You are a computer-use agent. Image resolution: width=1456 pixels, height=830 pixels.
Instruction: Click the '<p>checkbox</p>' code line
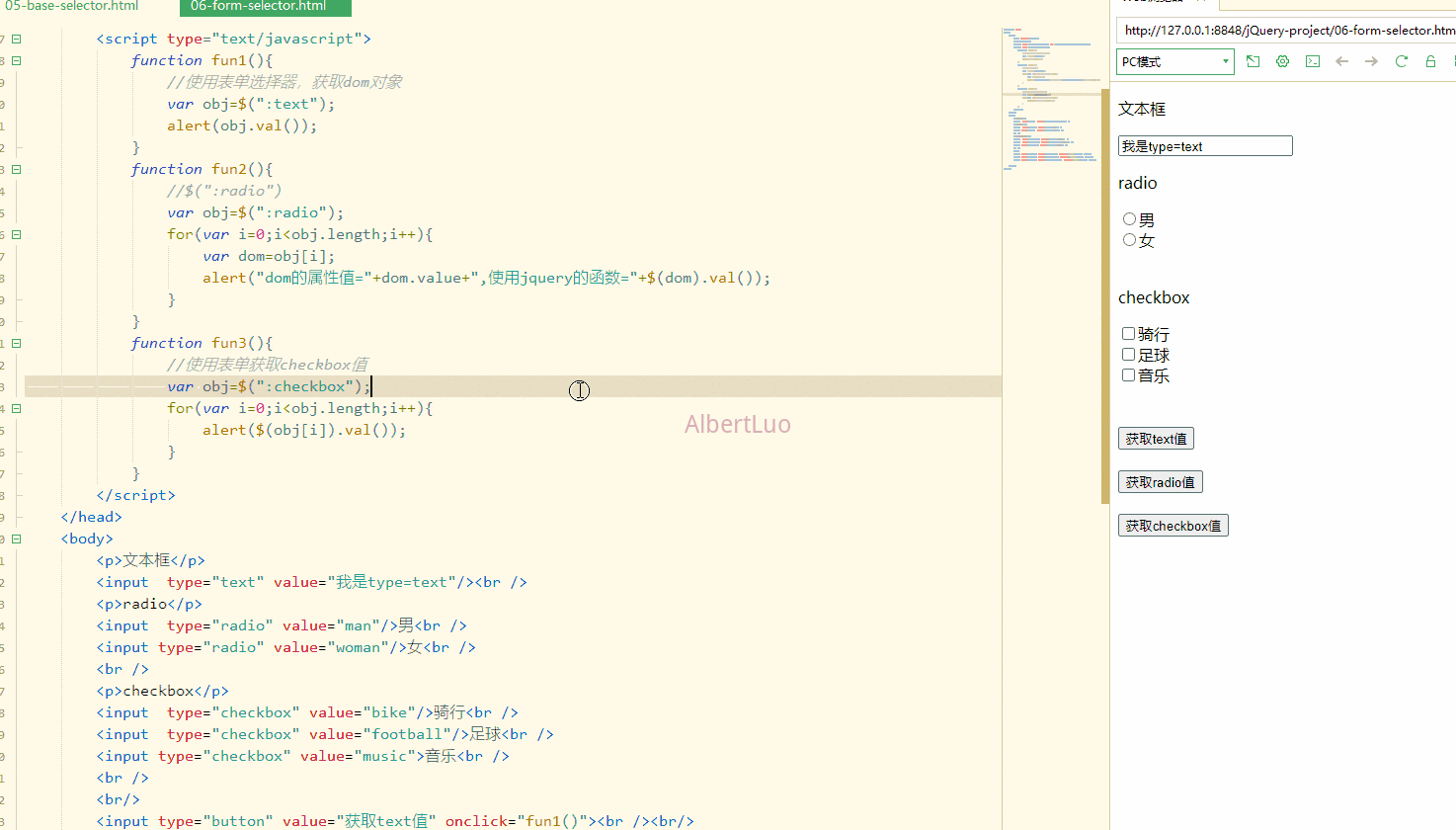point(162,691)
